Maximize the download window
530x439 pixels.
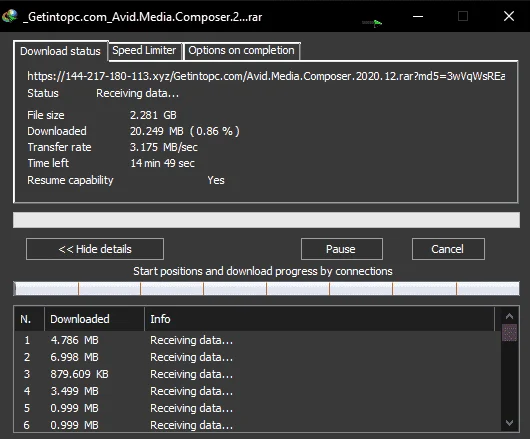point(463,16)
